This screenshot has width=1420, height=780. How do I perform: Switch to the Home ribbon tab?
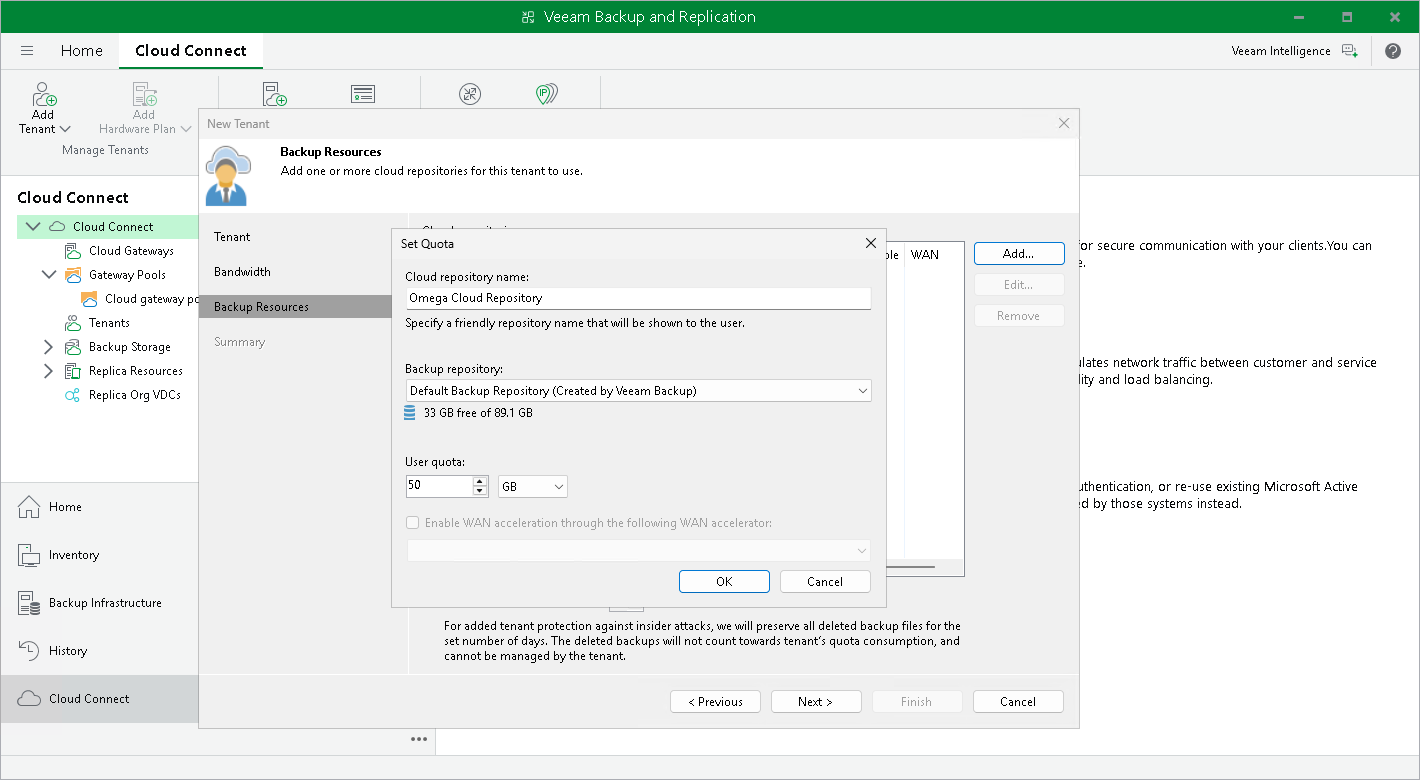[x=81, y=51]
